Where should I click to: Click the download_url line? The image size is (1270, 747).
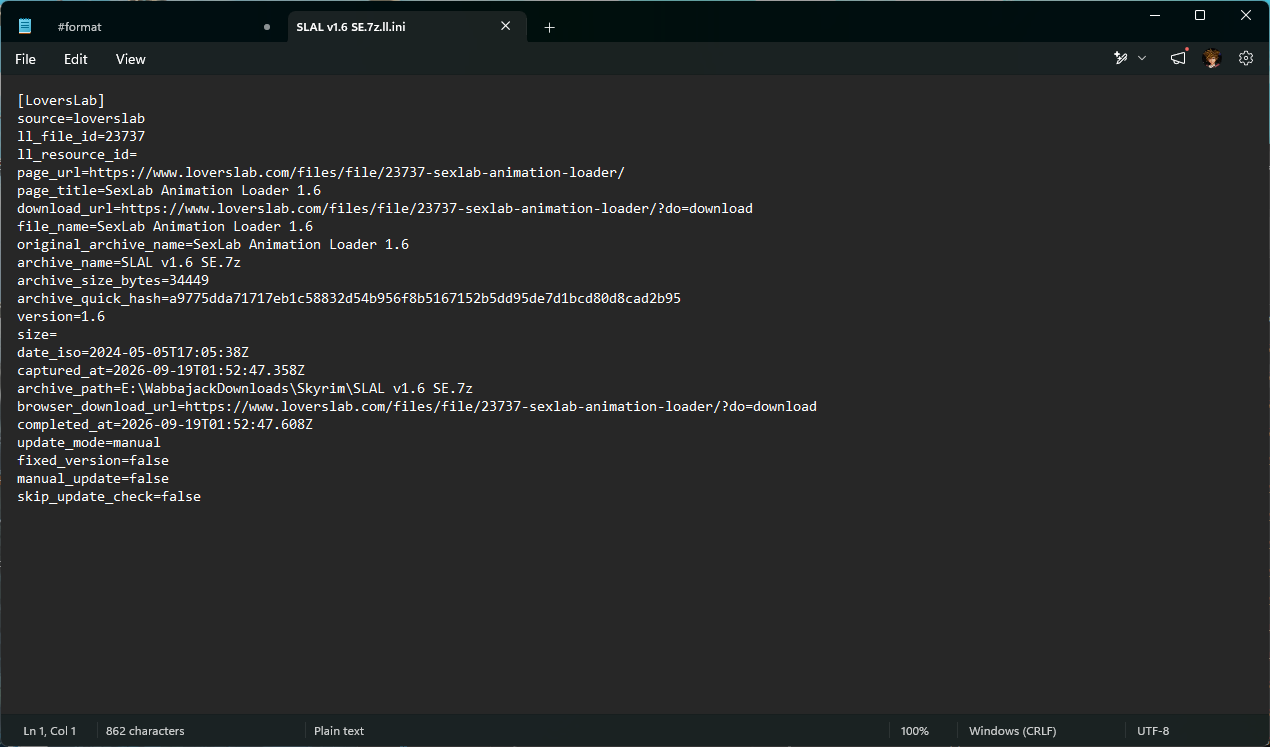(385, 208)
